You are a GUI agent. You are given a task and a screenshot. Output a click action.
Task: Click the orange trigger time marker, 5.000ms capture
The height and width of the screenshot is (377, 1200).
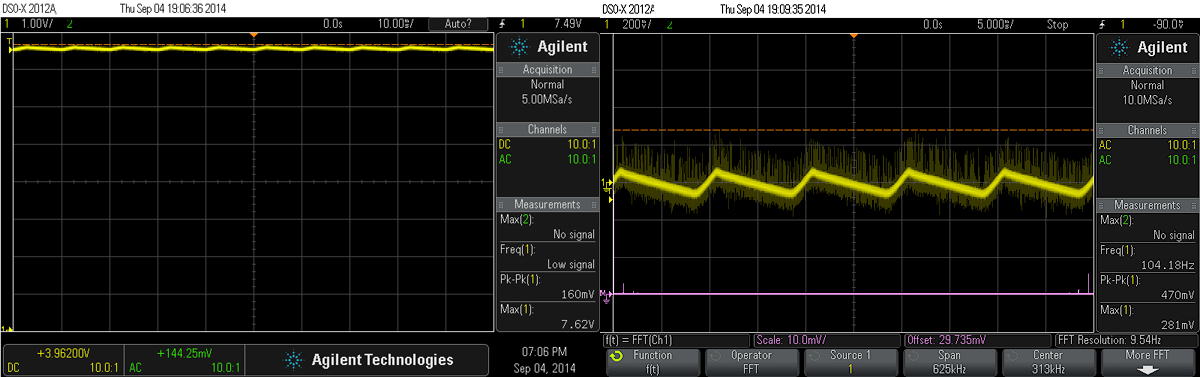854,36
